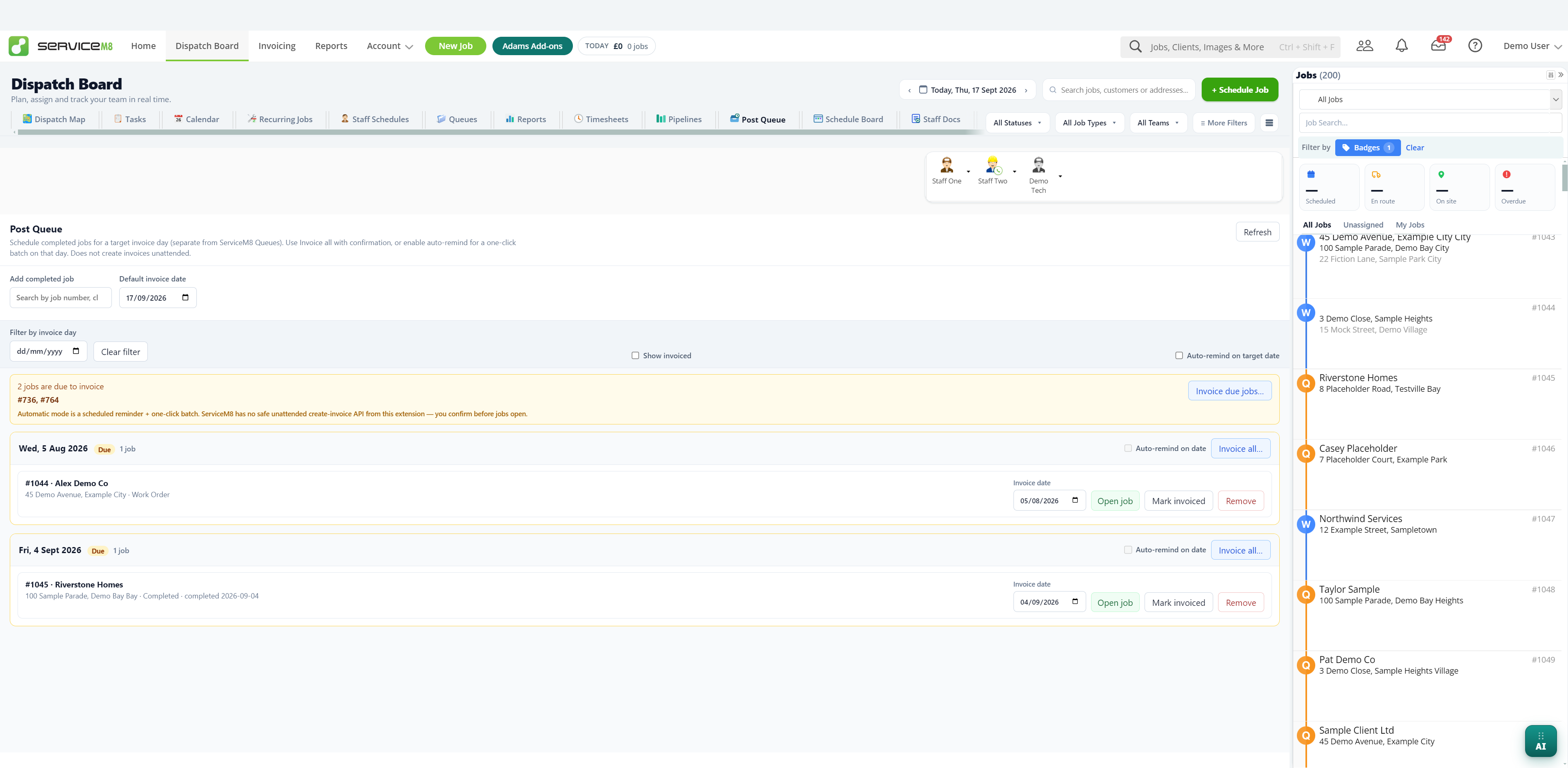Remove job #1045 Riverstone Homes

tap(1241, 602)
